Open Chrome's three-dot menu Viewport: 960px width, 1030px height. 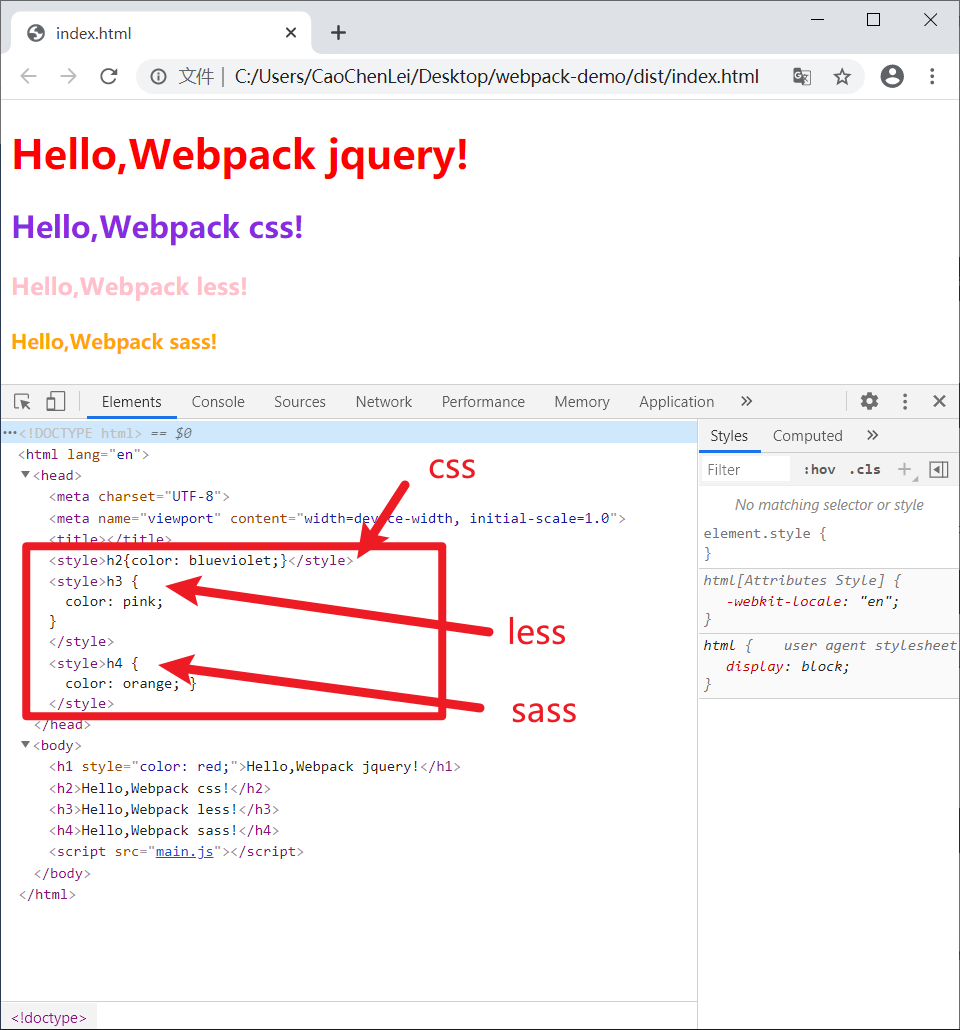tap(932, 76)
